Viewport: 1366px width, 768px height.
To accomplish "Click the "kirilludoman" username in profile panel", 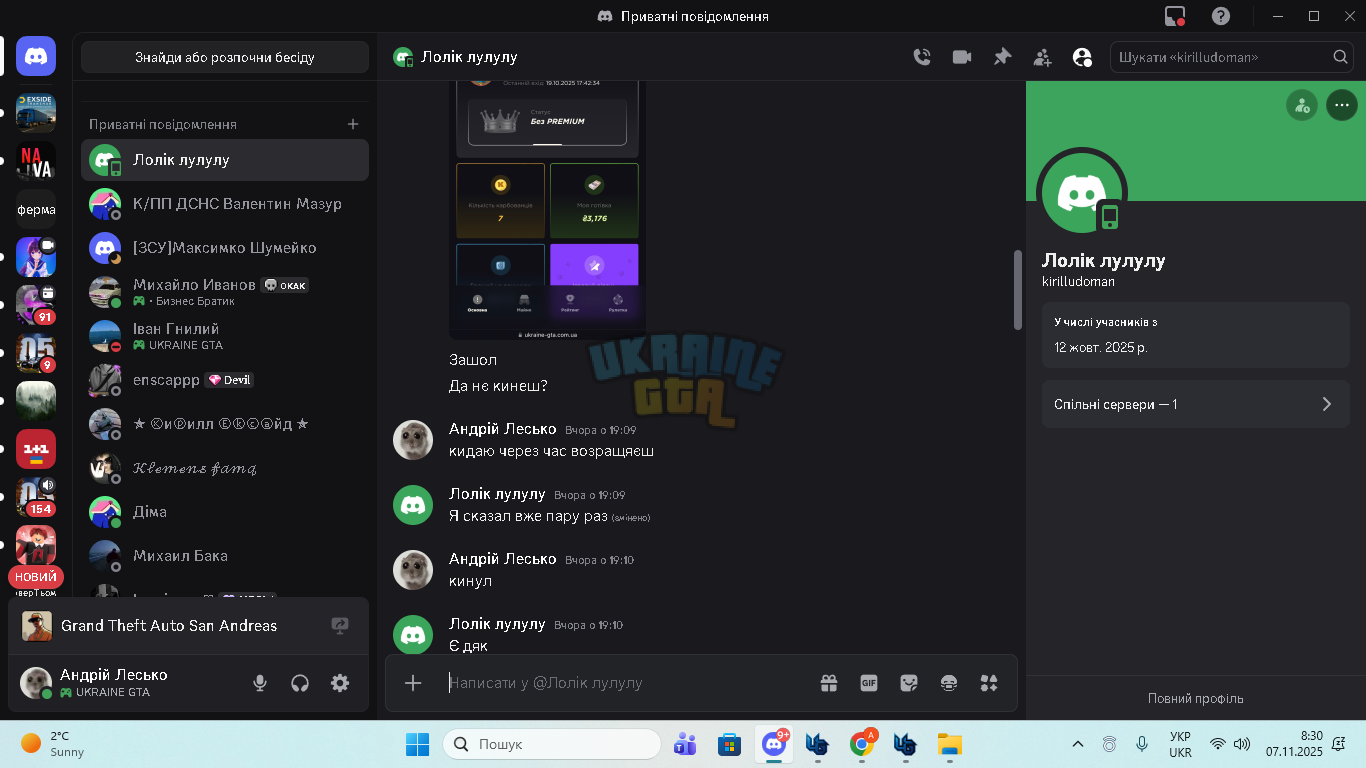I will pyautogui.click(x=1078, y=282).
